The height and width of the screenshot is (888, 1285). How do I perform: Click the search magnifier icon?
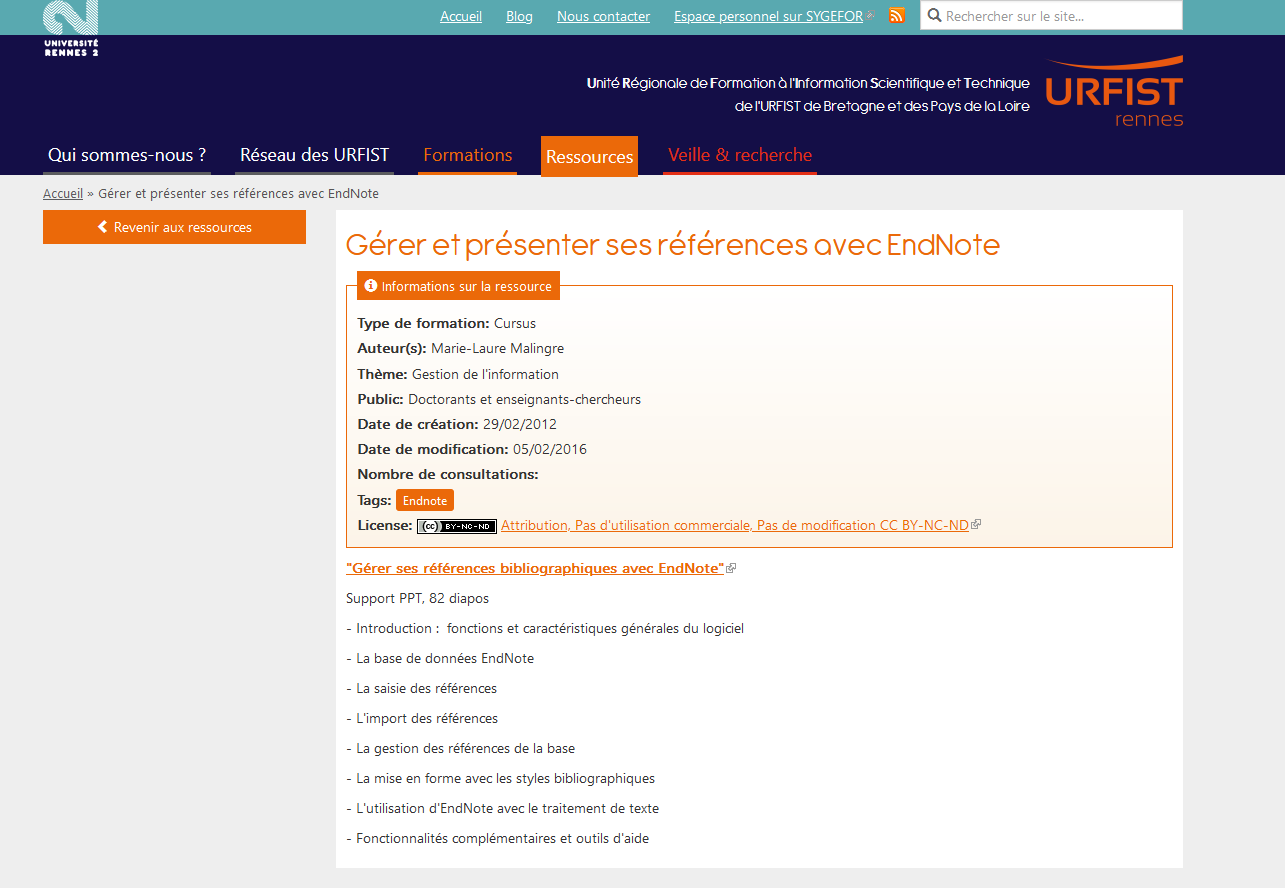[935, 15]
